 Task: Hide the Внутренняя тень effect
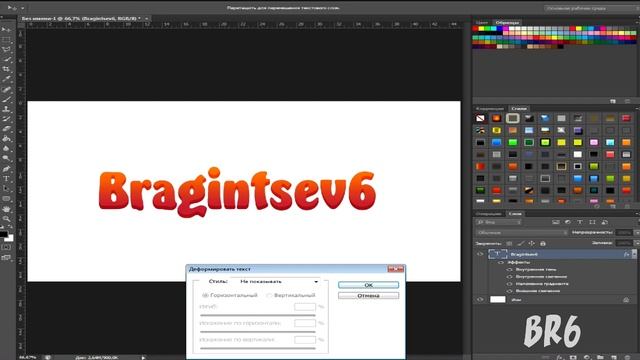(509, 269)
